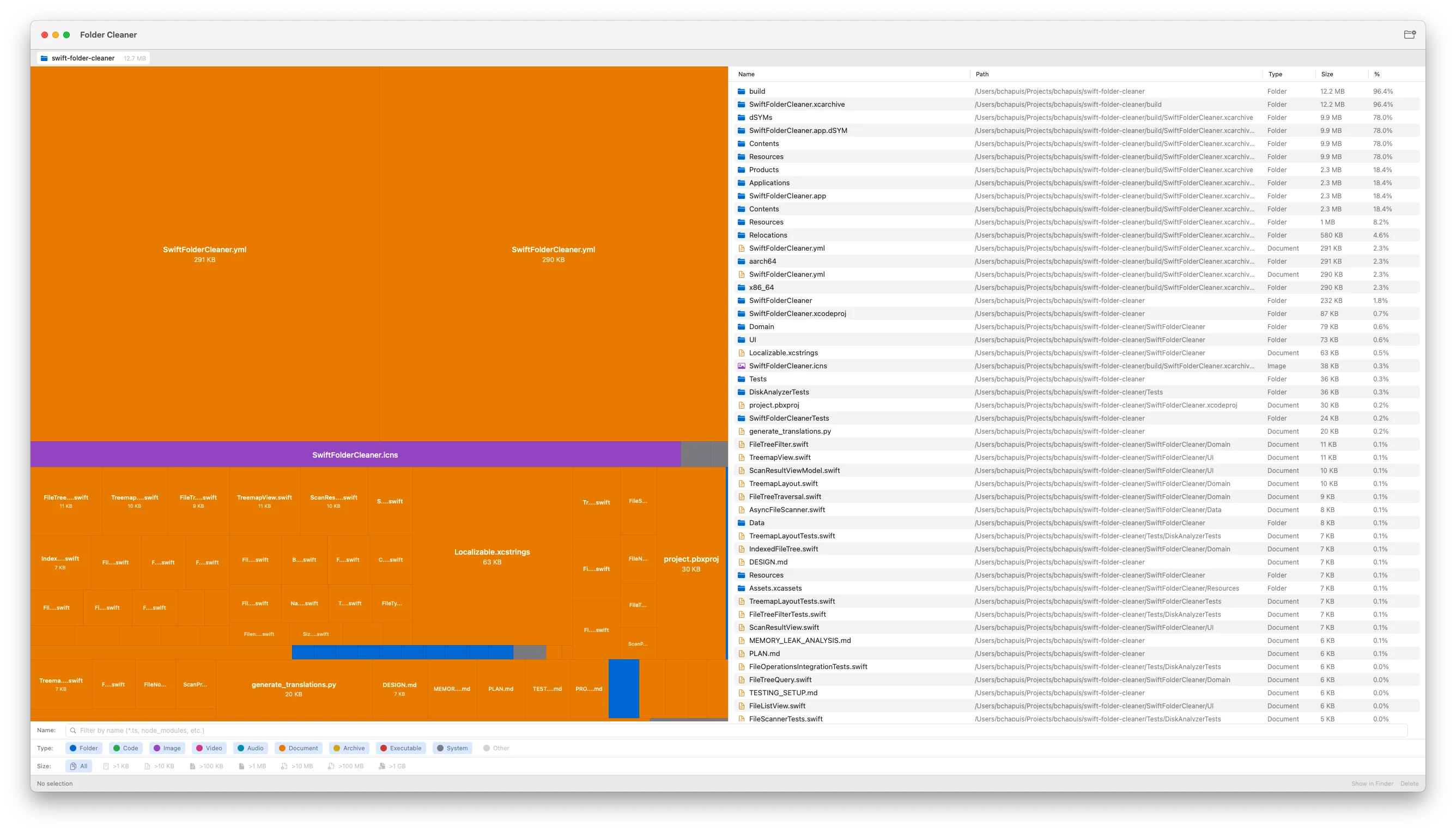Screen dimensions: 1456x832
Task: Click the dSYMs folder icon in list
Action: pyautogui.click(x=741, y=118)
